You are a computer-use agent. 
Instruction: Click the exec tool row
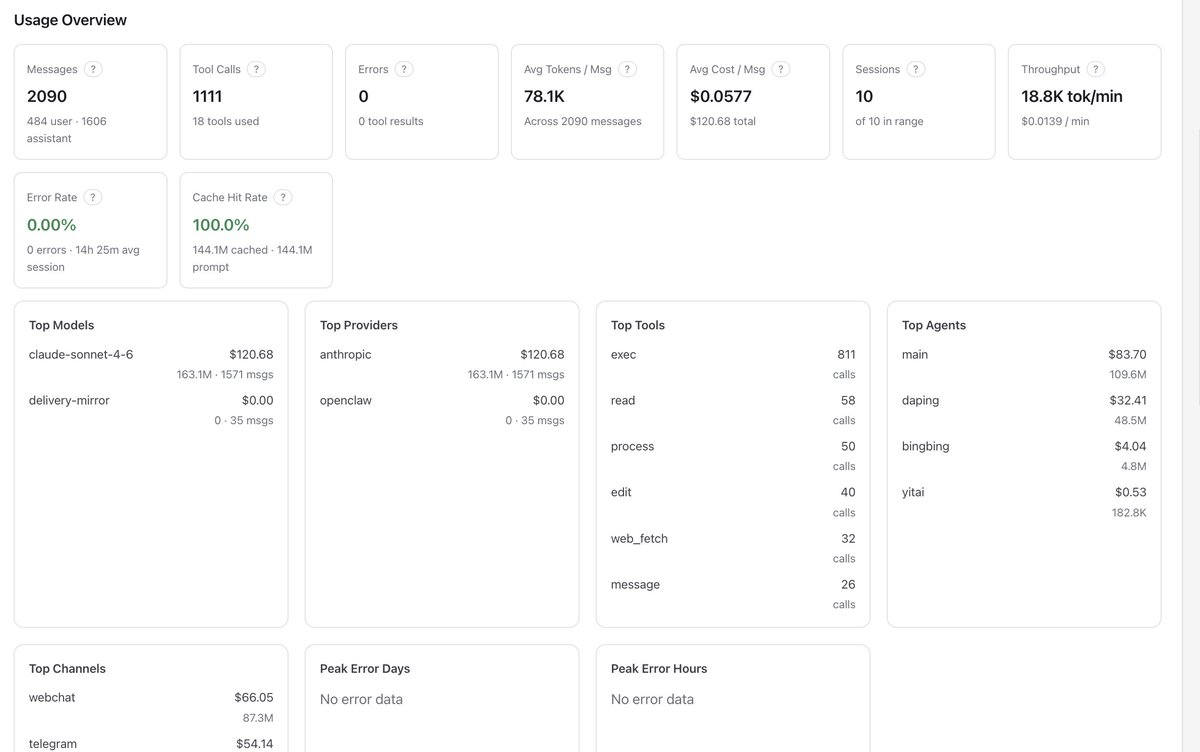pos(623,355)
